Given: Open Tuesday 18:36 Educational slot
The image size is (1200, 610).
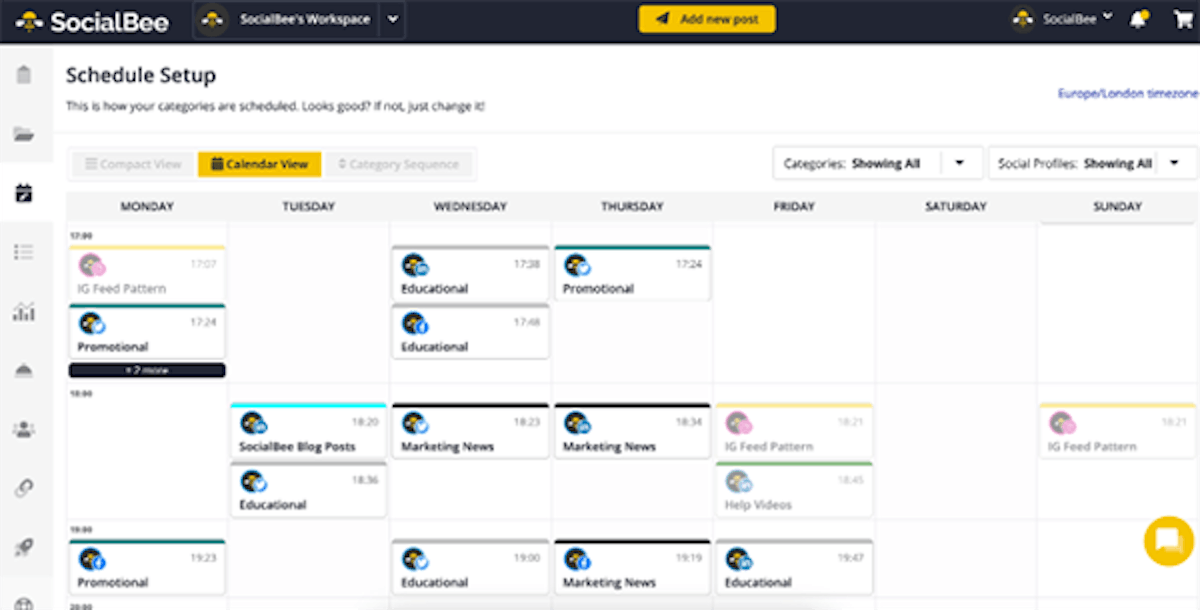Looking at the screenshot, I should tap(308, 489).
